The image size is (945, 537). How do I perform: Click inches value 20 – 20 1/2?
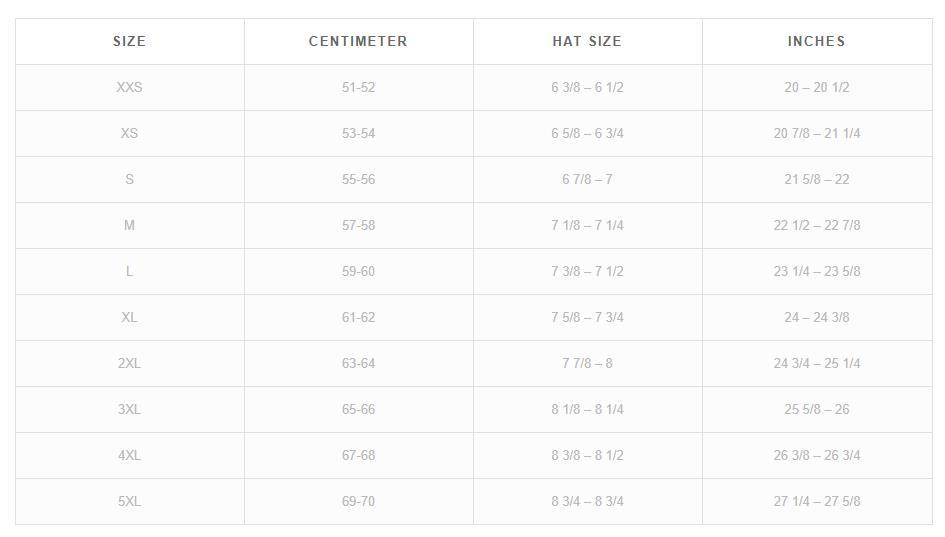[x=816, y=87]
